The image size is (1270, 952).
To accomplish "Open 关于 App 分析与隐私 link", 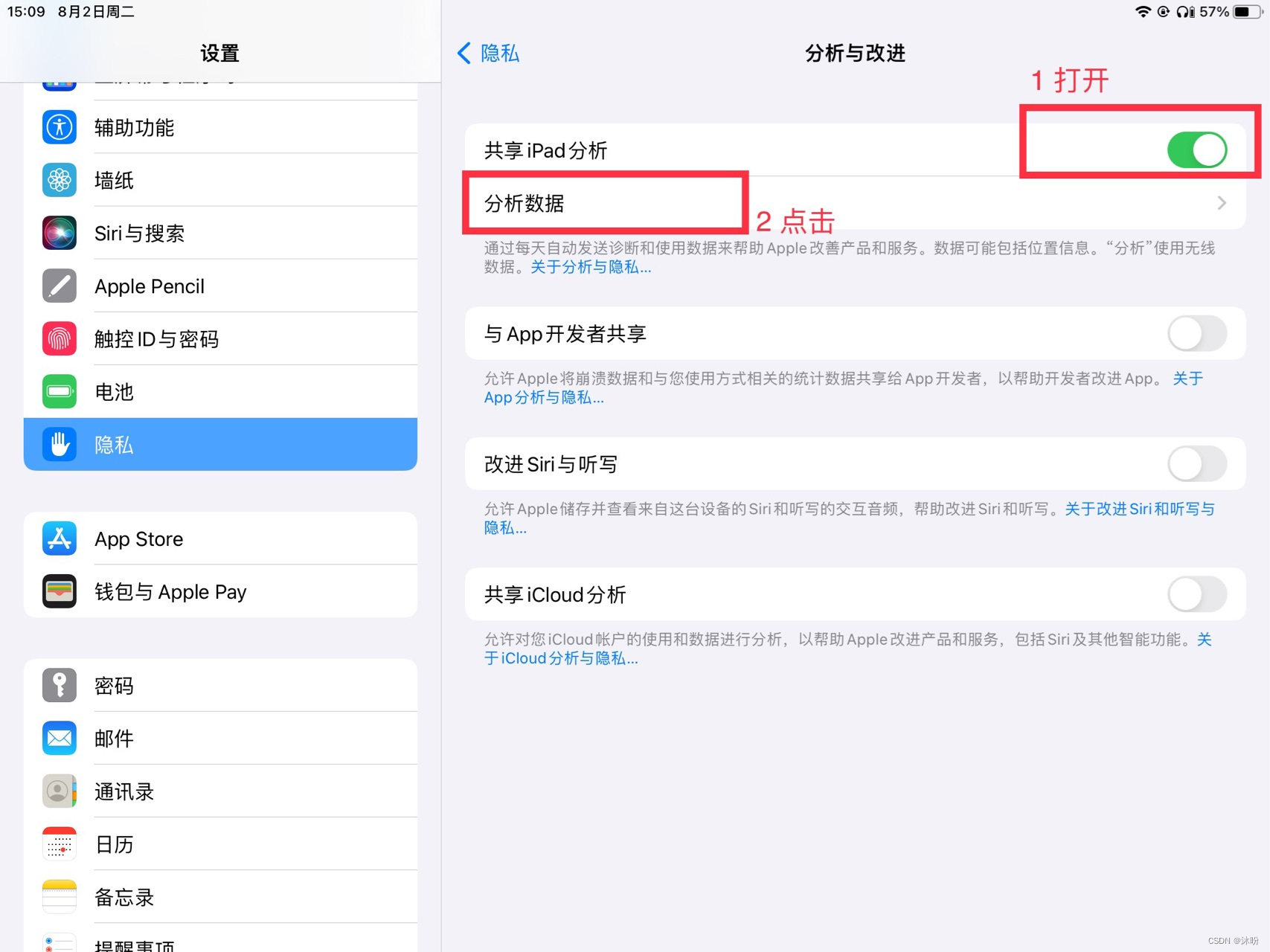I will point(544,397).
